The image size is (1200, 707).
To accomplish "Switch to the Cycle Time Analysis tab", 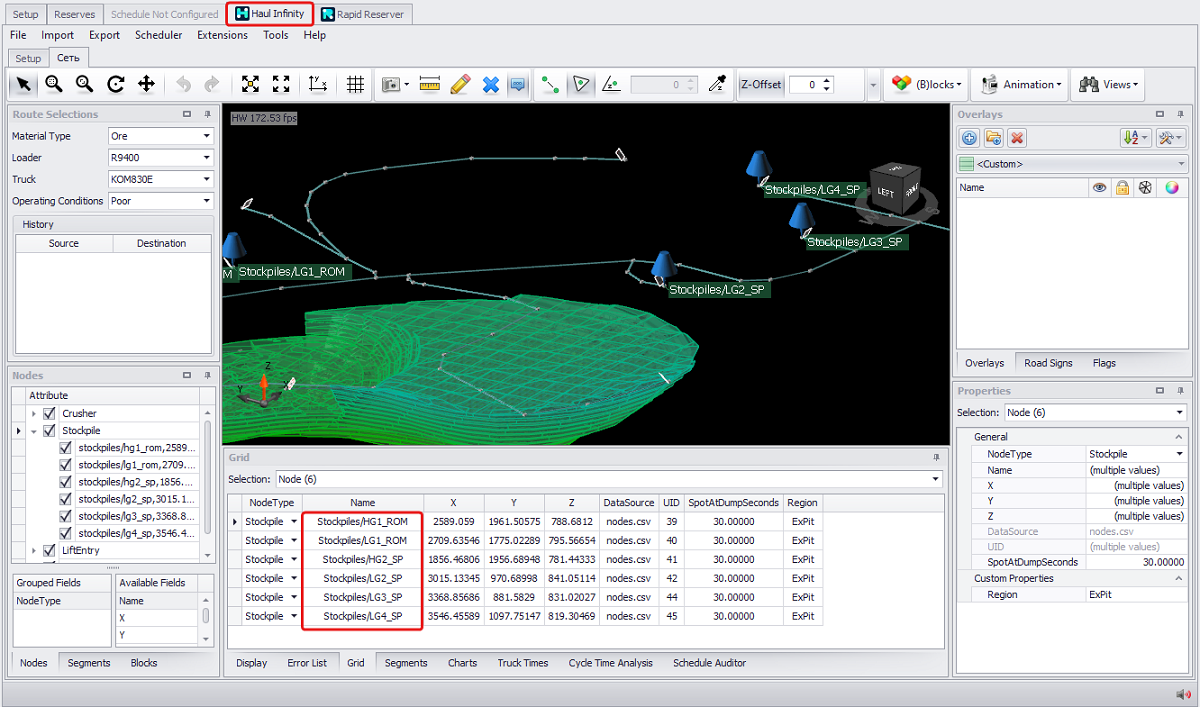I will click(x=610, y=663).
